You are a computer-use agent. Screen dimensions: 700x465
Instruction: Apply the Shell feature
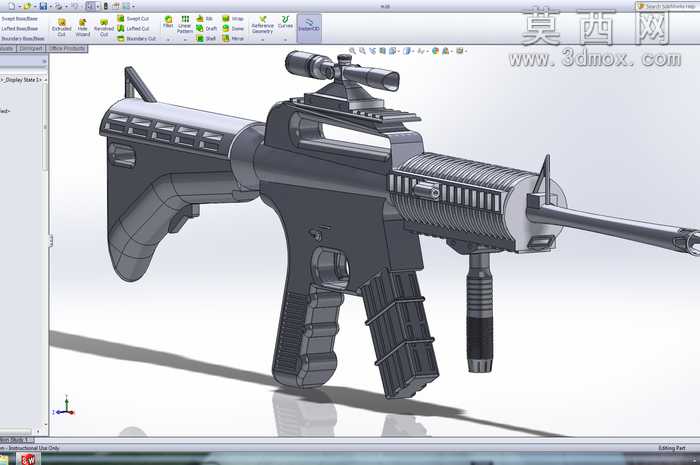[206, 38]
